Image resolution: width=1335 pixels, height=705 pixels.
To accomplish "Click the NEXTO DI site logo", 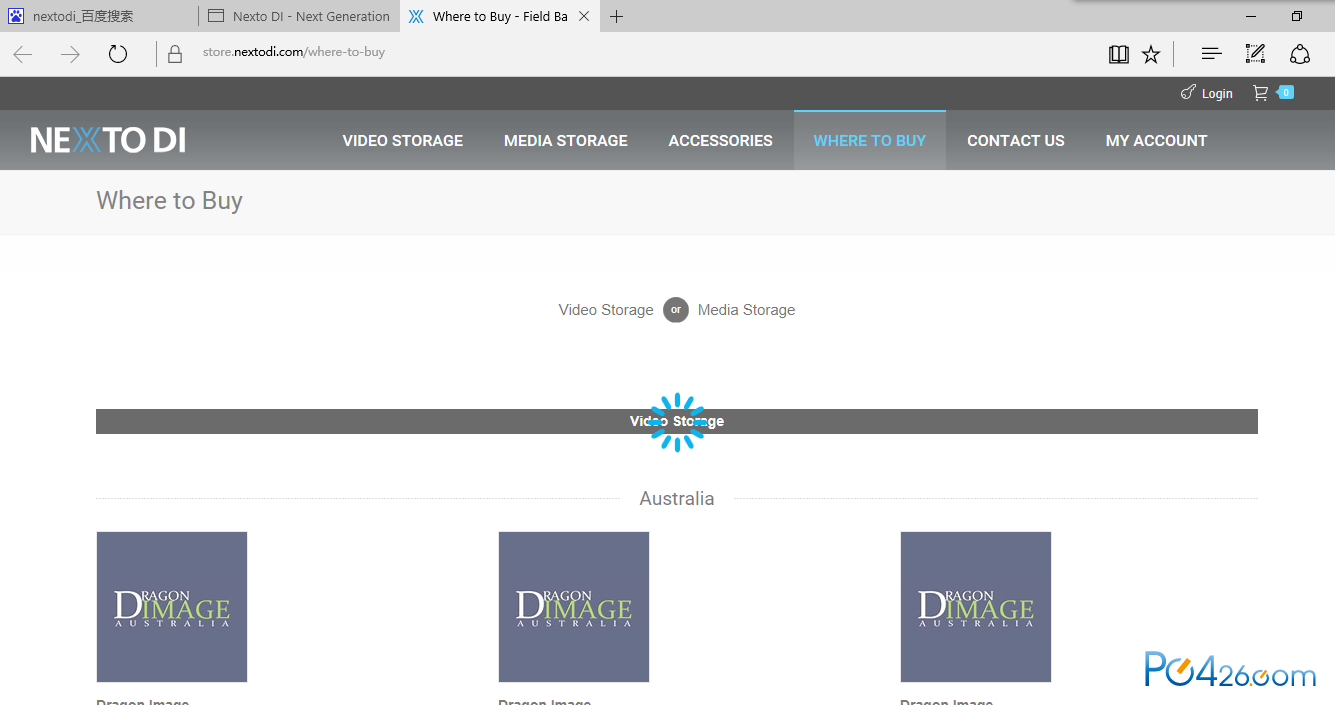I will coord(108,140).
